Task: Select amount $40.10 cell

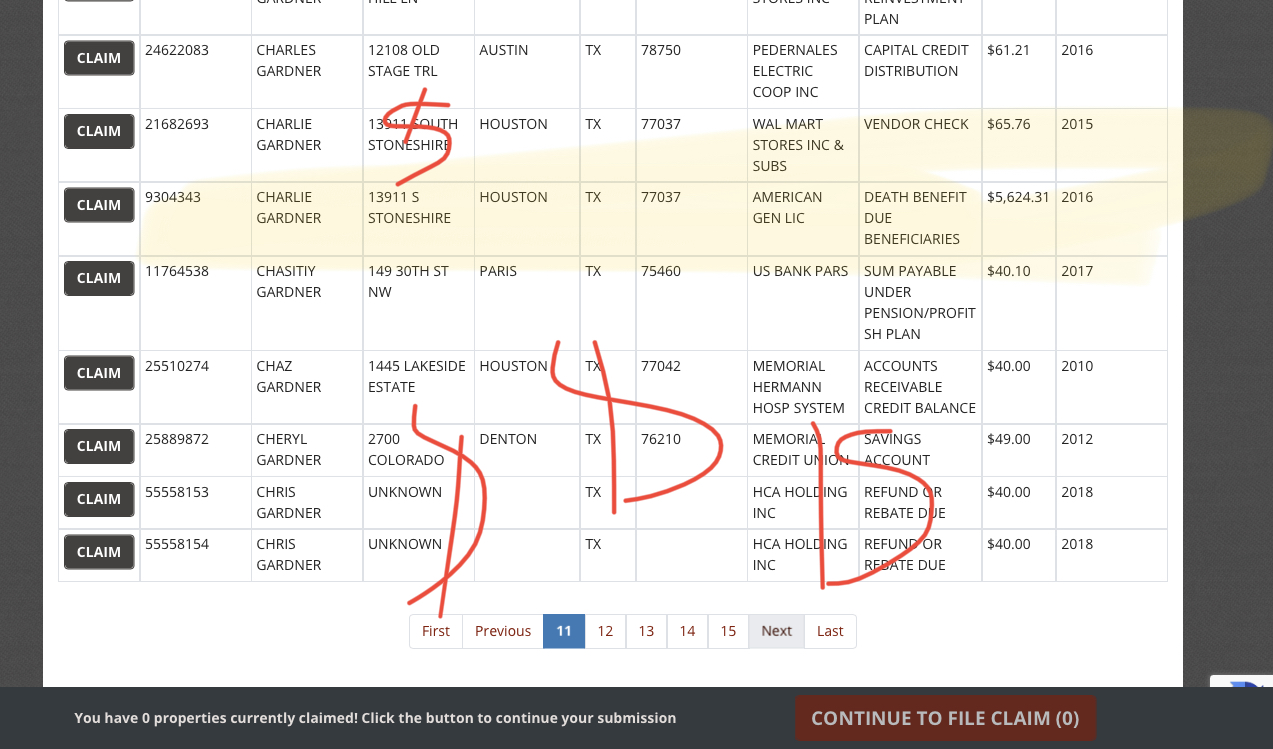Action: pos(1018,303)
